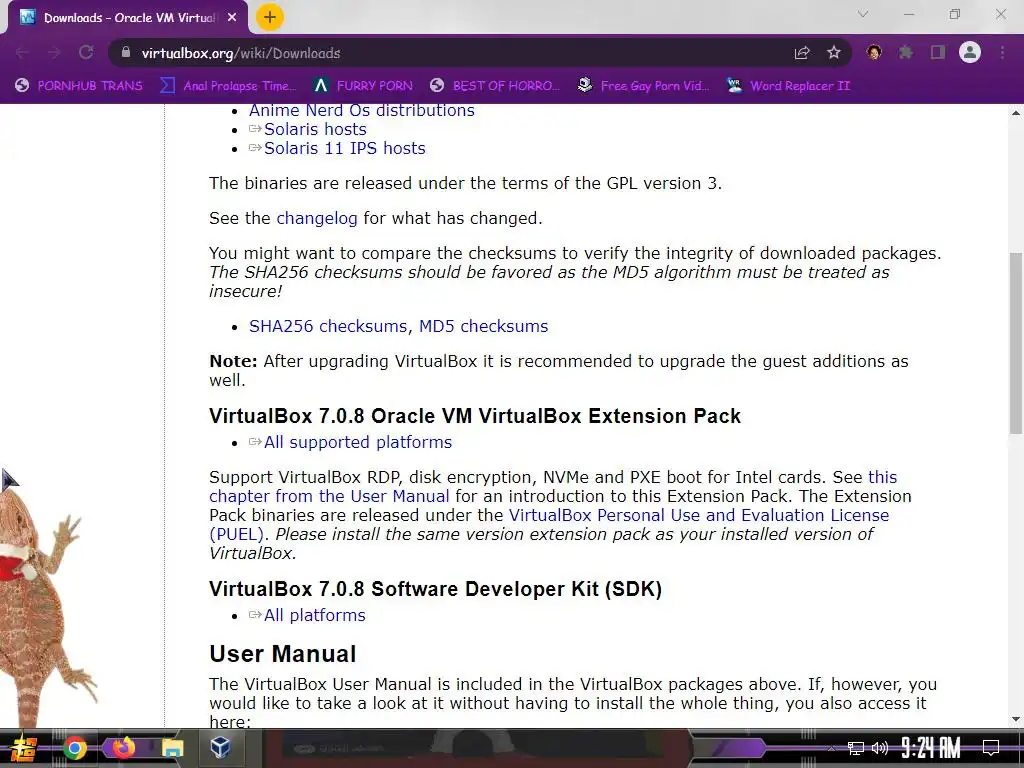Open the changelog link

point(317,218)
